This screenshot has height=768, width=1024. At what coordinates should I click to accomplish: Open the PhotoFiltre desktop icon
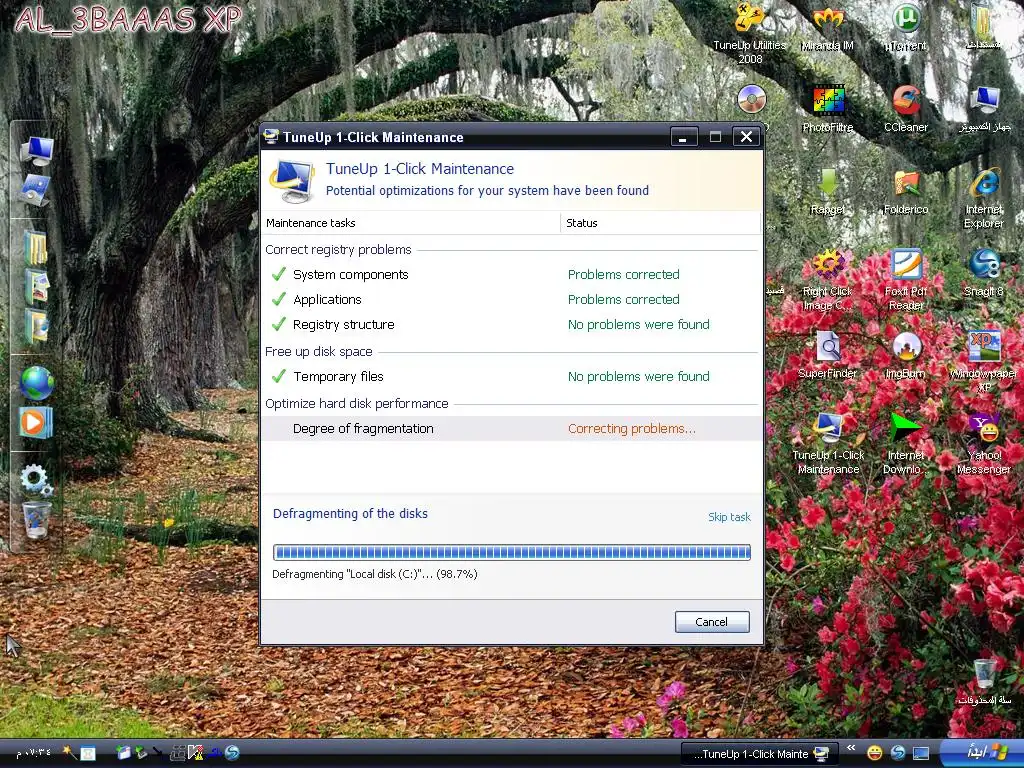(827, 110)
